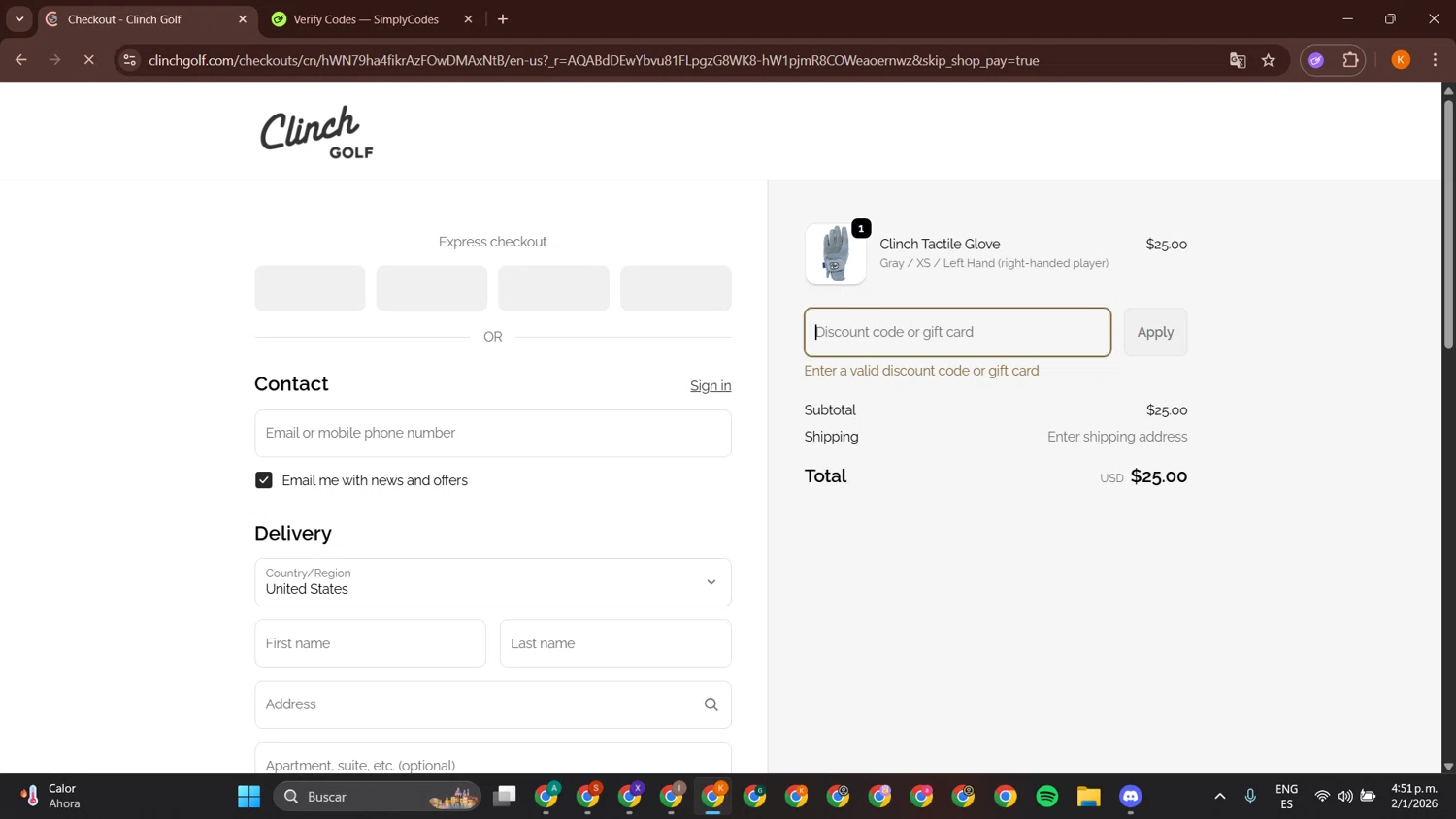Click the battery tray icon
The image size is (1456, 819).
point(1368,797)
